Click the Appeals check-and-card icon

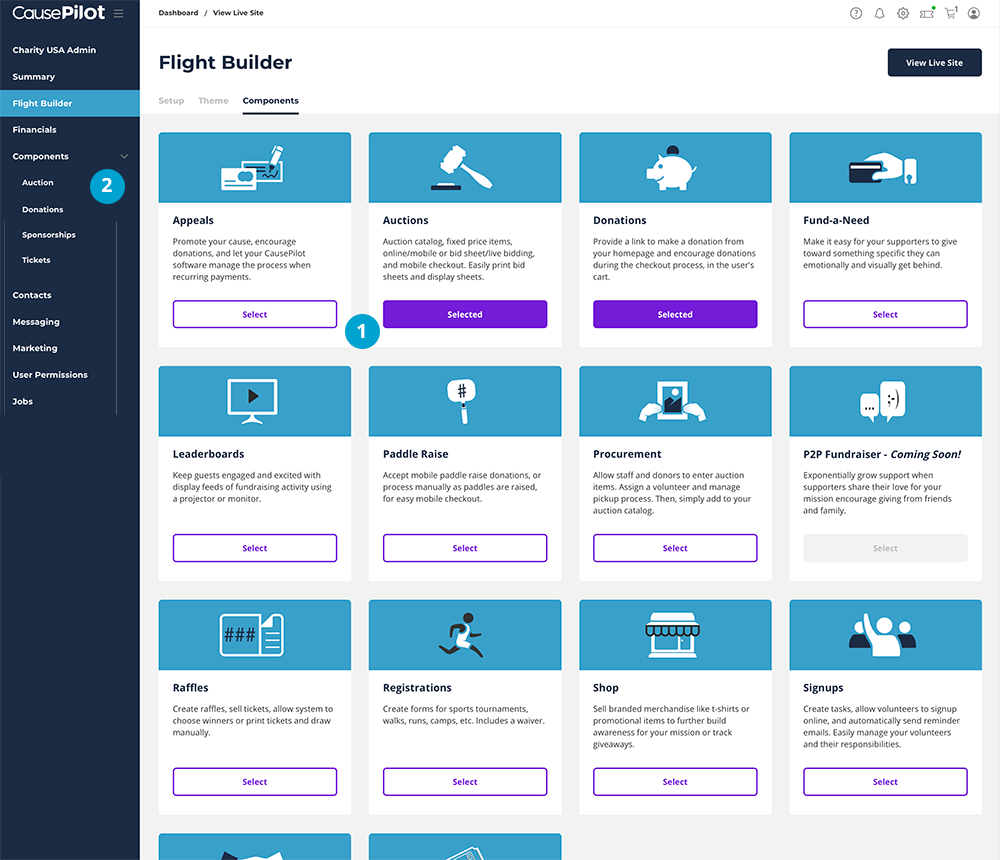coord(253,168)
